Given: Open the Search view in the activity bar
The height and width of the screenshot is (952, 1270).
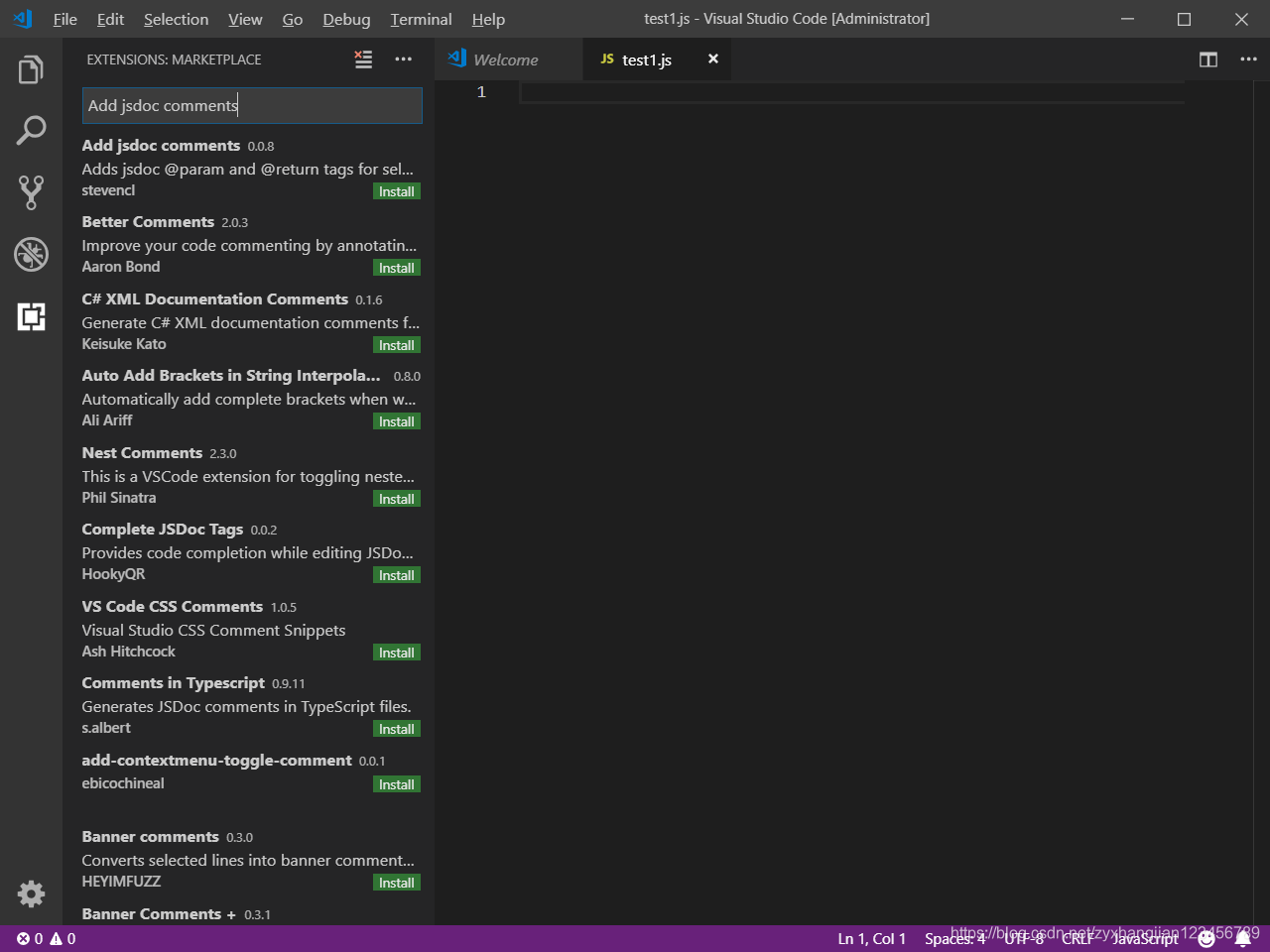Looking at the screenshot, I should (x=31, y=131).
